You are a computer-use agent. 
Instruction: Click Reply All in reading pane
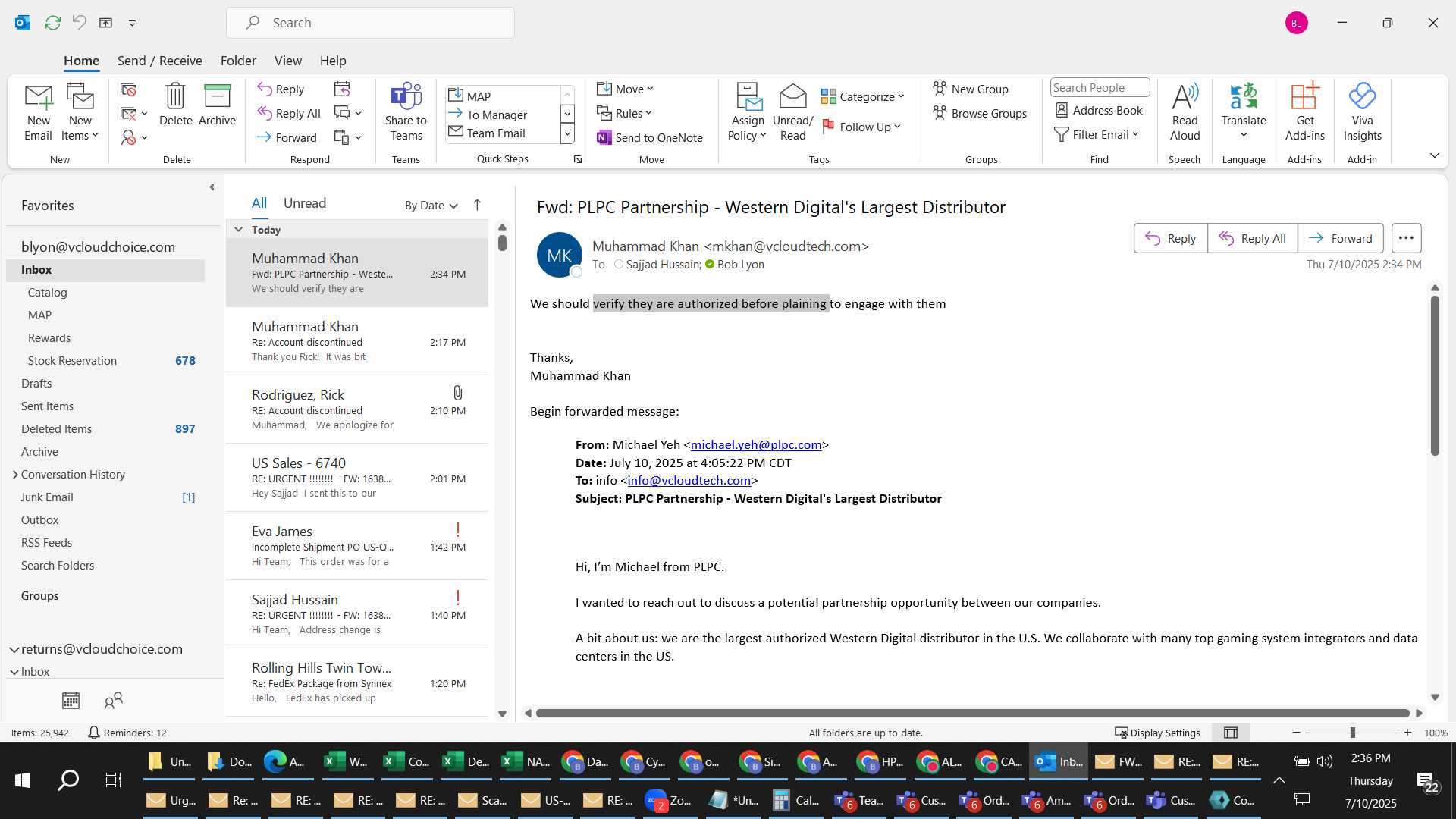coord(1253,238)
